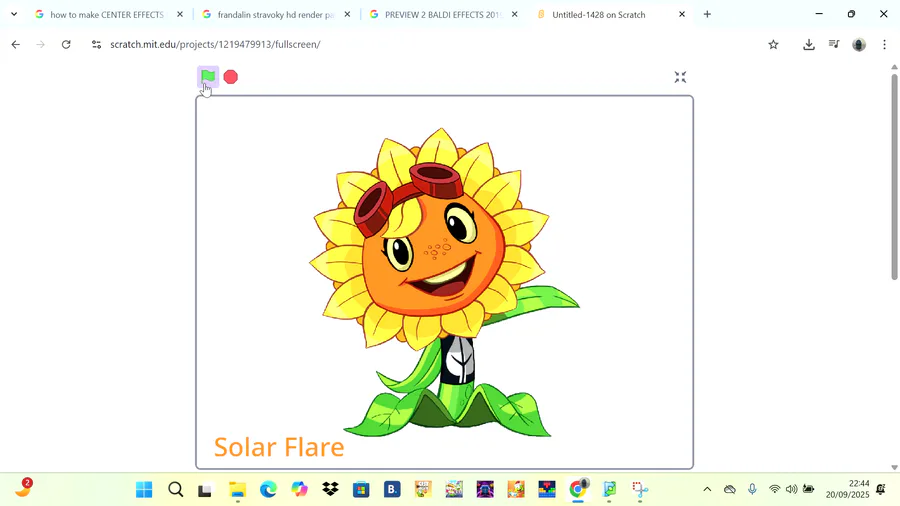Open the block puzzle game taskbar icon

tap(546, 489)
